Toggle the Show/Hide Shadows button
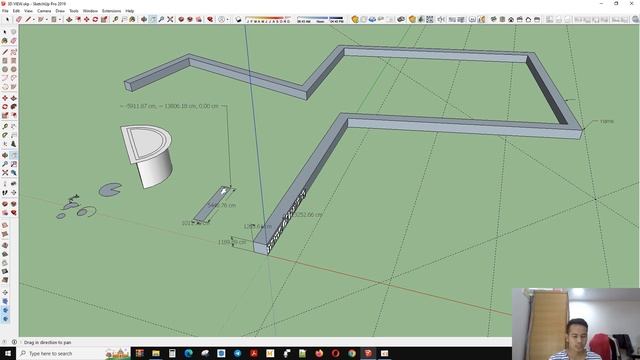640x360 pixels. pyautogui.click(x=238, y=19)
